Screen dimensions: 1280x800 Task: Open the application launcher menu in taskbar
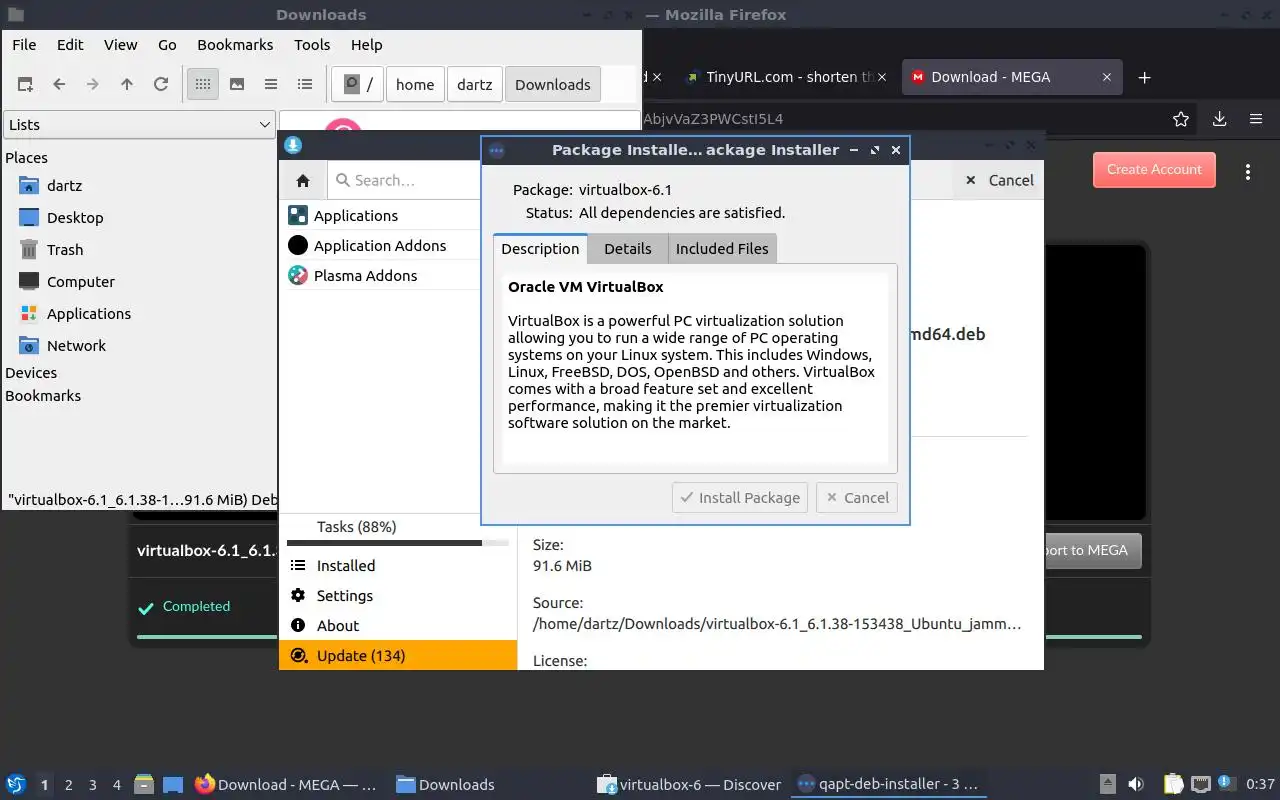pos(15,784)
